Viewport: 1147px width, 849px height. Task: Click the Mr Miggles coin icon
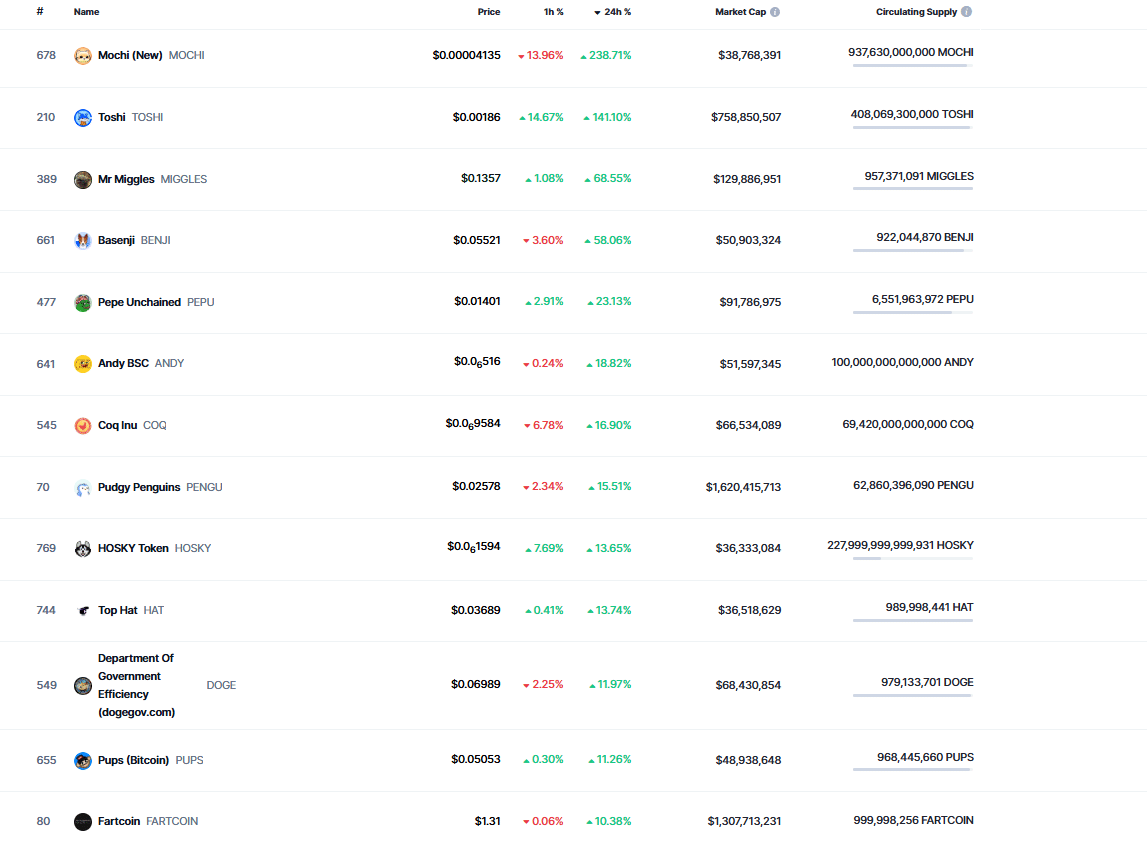coord(83,180)
